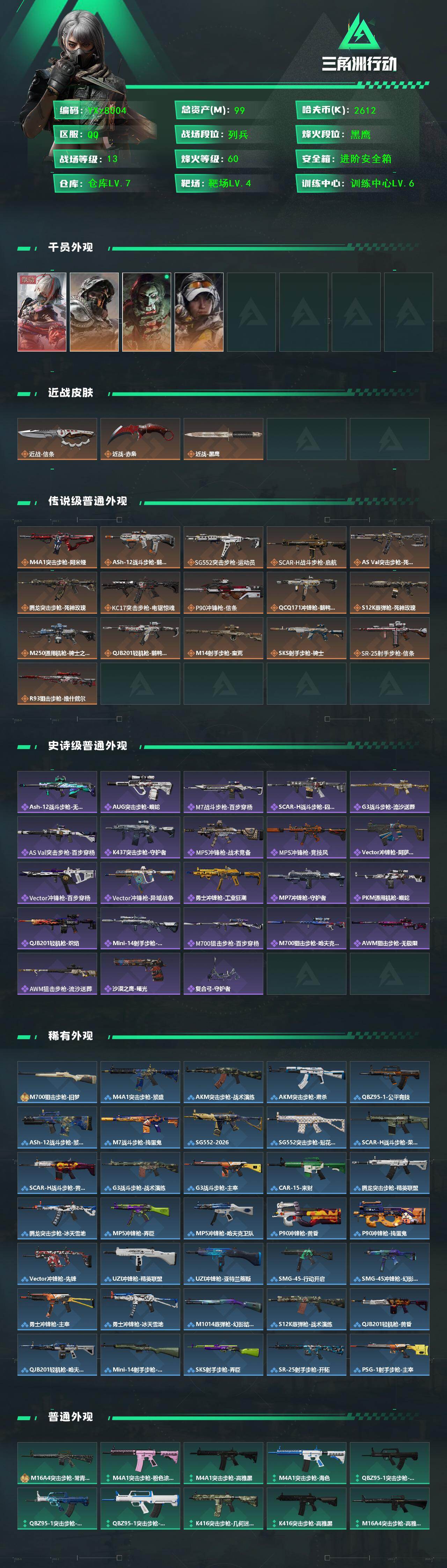Click the 干员外观 section header
Screen dimensions: 447x1568
click(x=71, y=247)
